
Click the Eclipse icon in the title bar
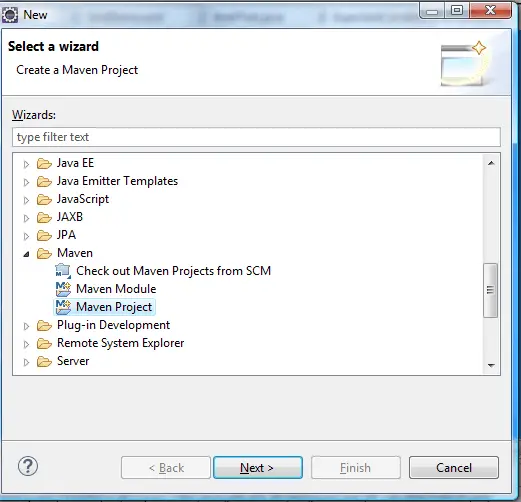tap(10, 15)
